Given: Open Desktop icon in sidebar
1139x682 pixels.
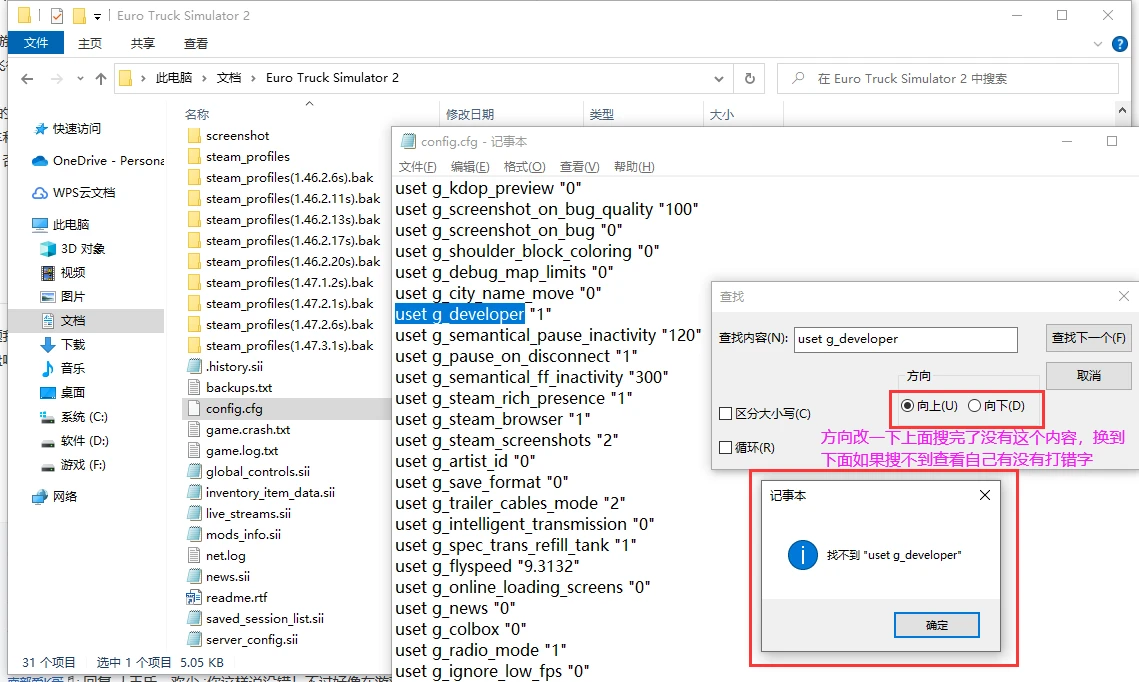Looking at the screenshot, I should [48, 393].
